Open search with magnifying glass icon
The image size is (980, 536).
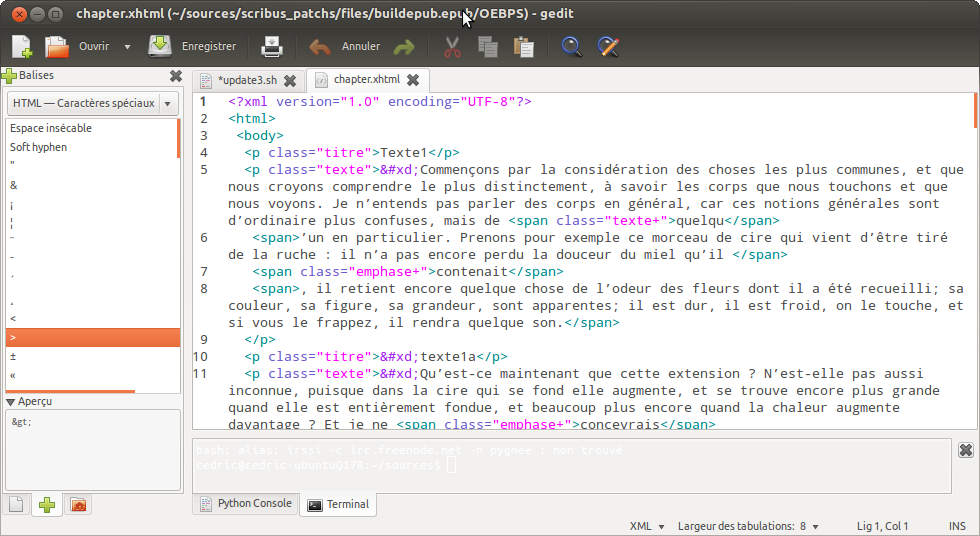click(x=571, y=47)
